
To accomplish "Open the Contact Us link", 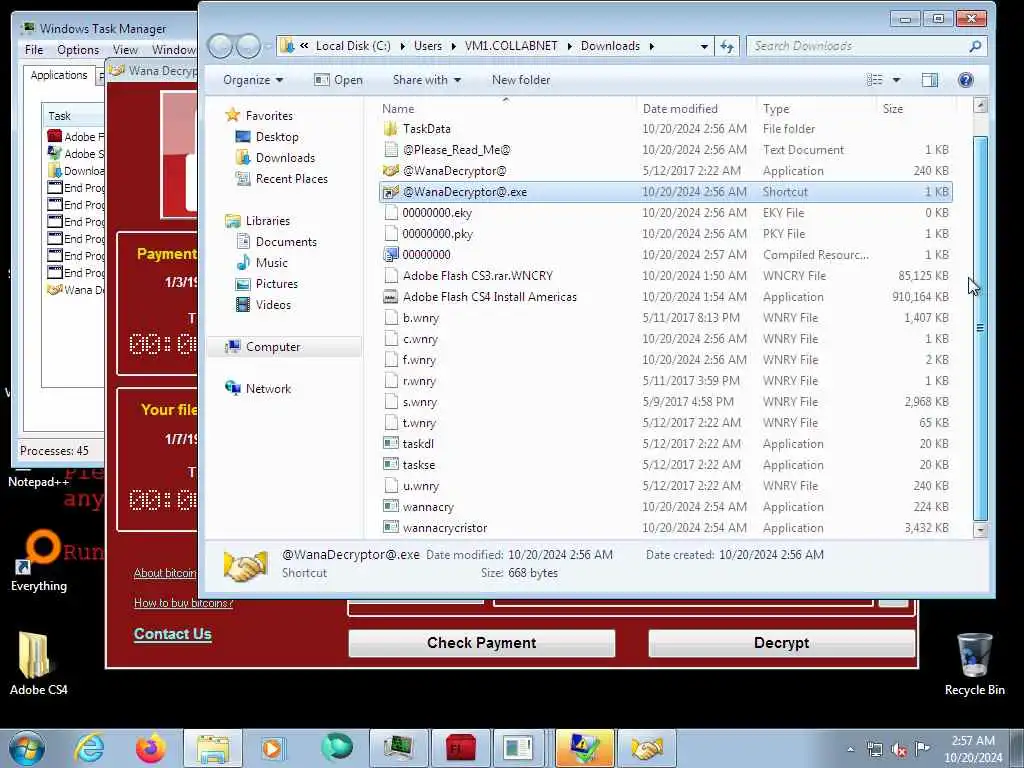I will [172, 634].
